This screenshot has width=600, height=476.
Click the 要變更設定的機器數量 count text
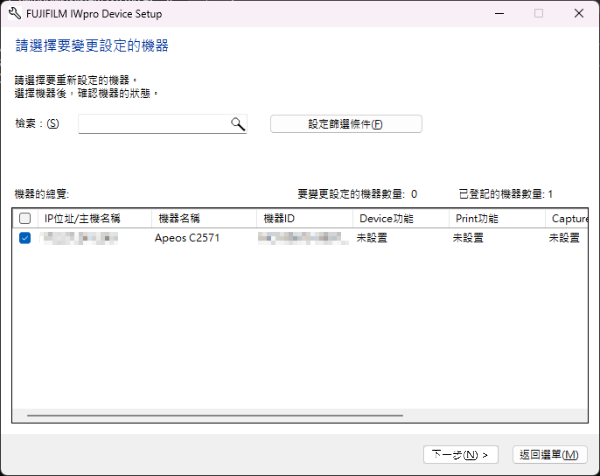coord(357,194)
